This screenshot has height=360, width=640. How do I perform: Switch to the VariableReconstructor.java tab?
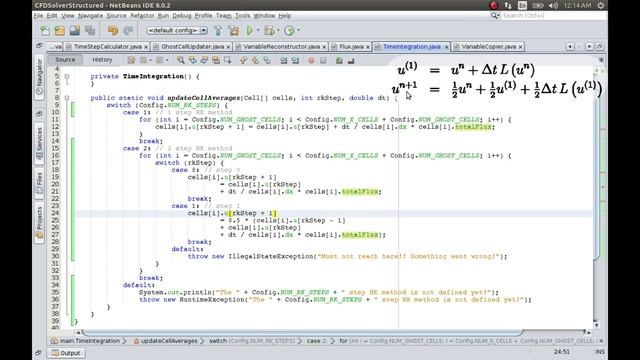coord(281,47)
